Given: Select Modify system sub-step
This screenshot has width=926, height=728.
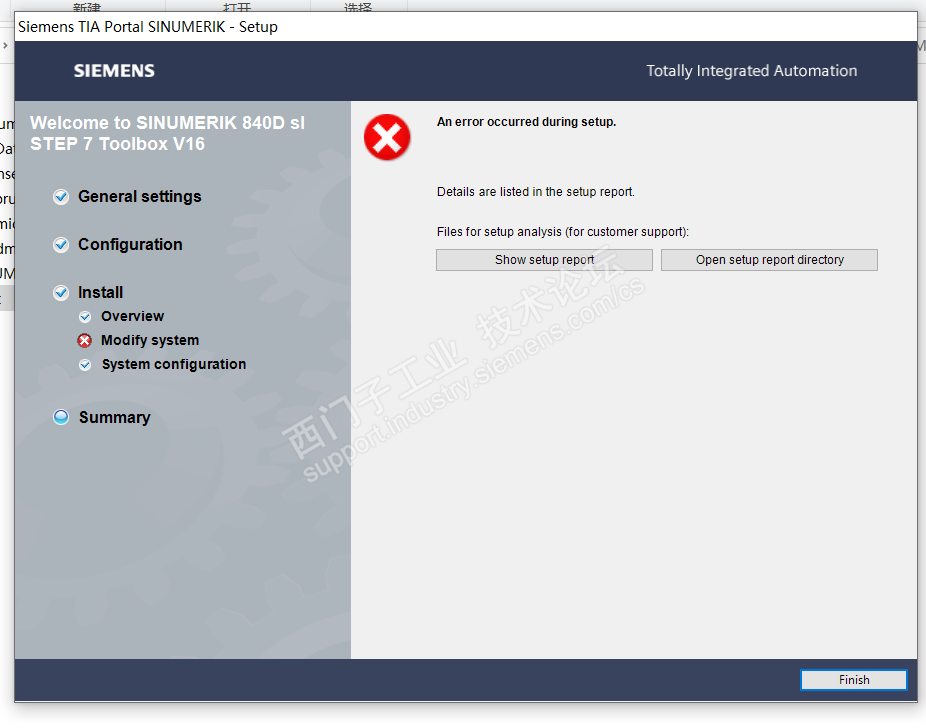Looking at the screenshot, I should tap(150, 341).
